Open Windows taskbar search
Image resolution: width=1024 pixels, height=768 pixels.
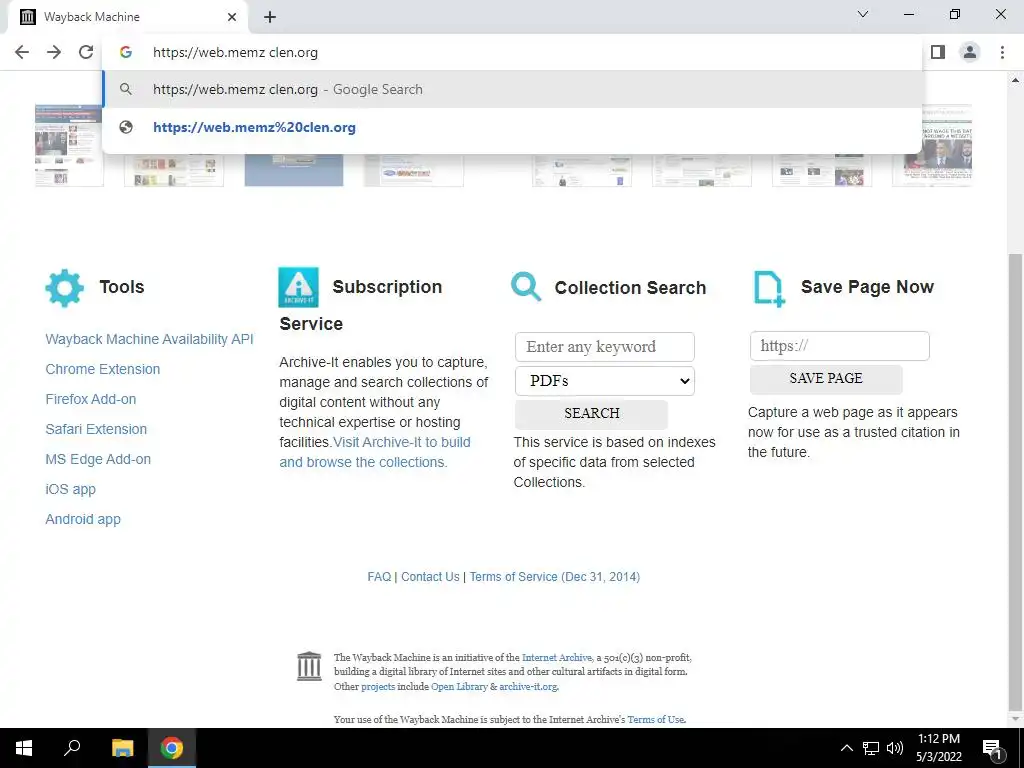[x=72, y=748]
